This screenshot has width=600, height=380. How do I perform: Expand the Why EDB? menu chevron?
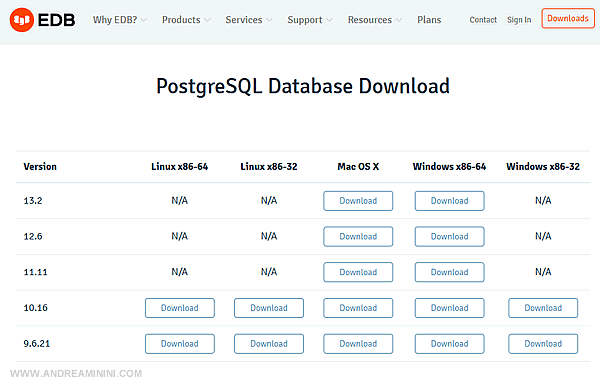coord(144,20)
